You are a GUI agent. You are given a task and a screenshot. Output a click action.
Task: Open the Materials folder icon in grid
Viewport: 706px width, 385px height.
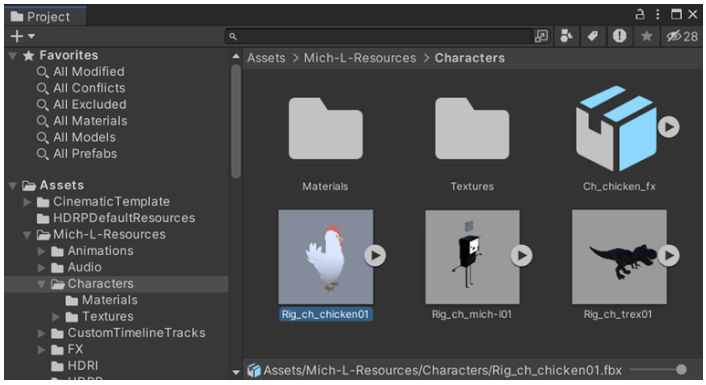point(326,129)
